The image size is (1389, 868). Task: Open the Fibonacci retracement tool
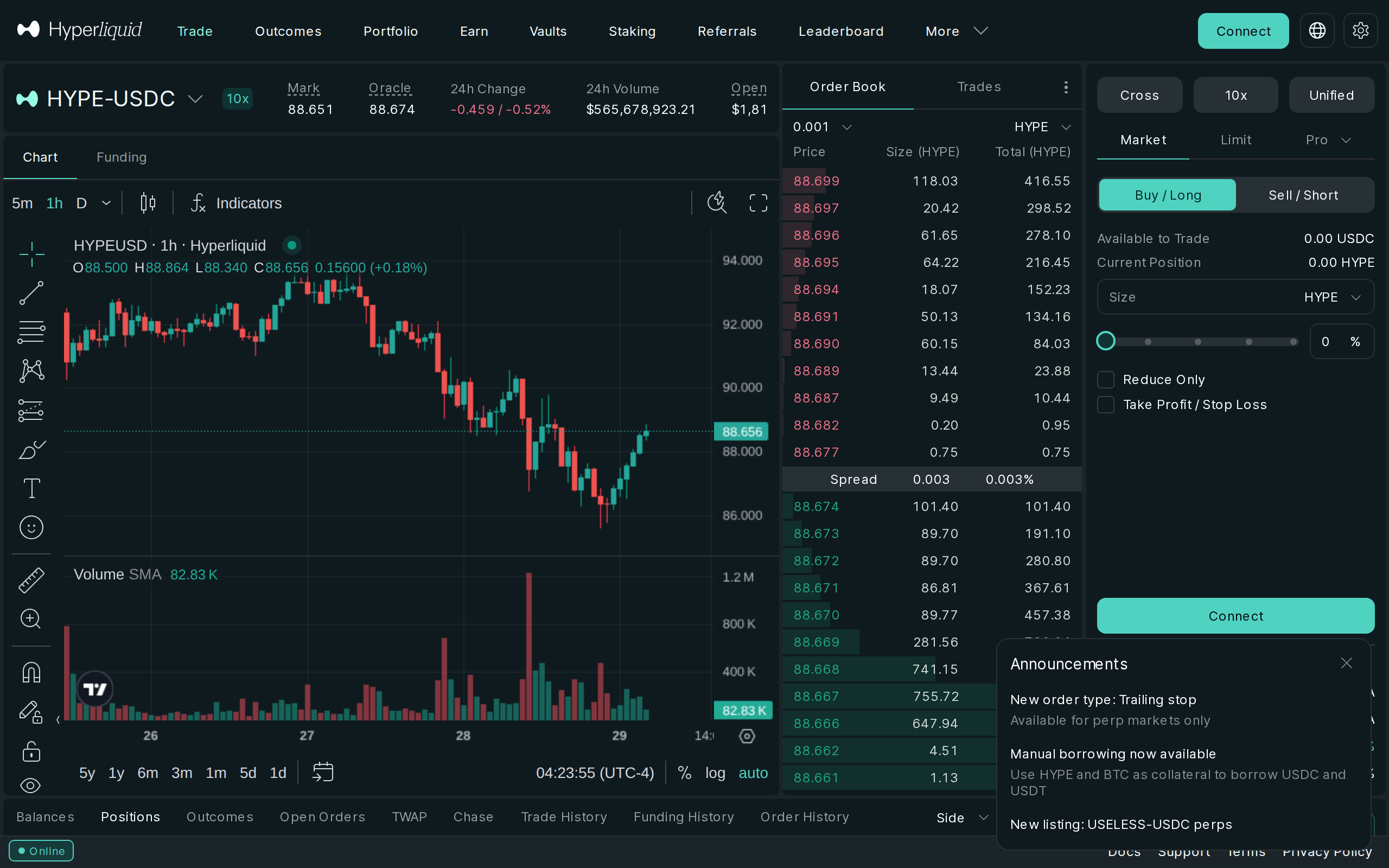[x=31, y=332]
